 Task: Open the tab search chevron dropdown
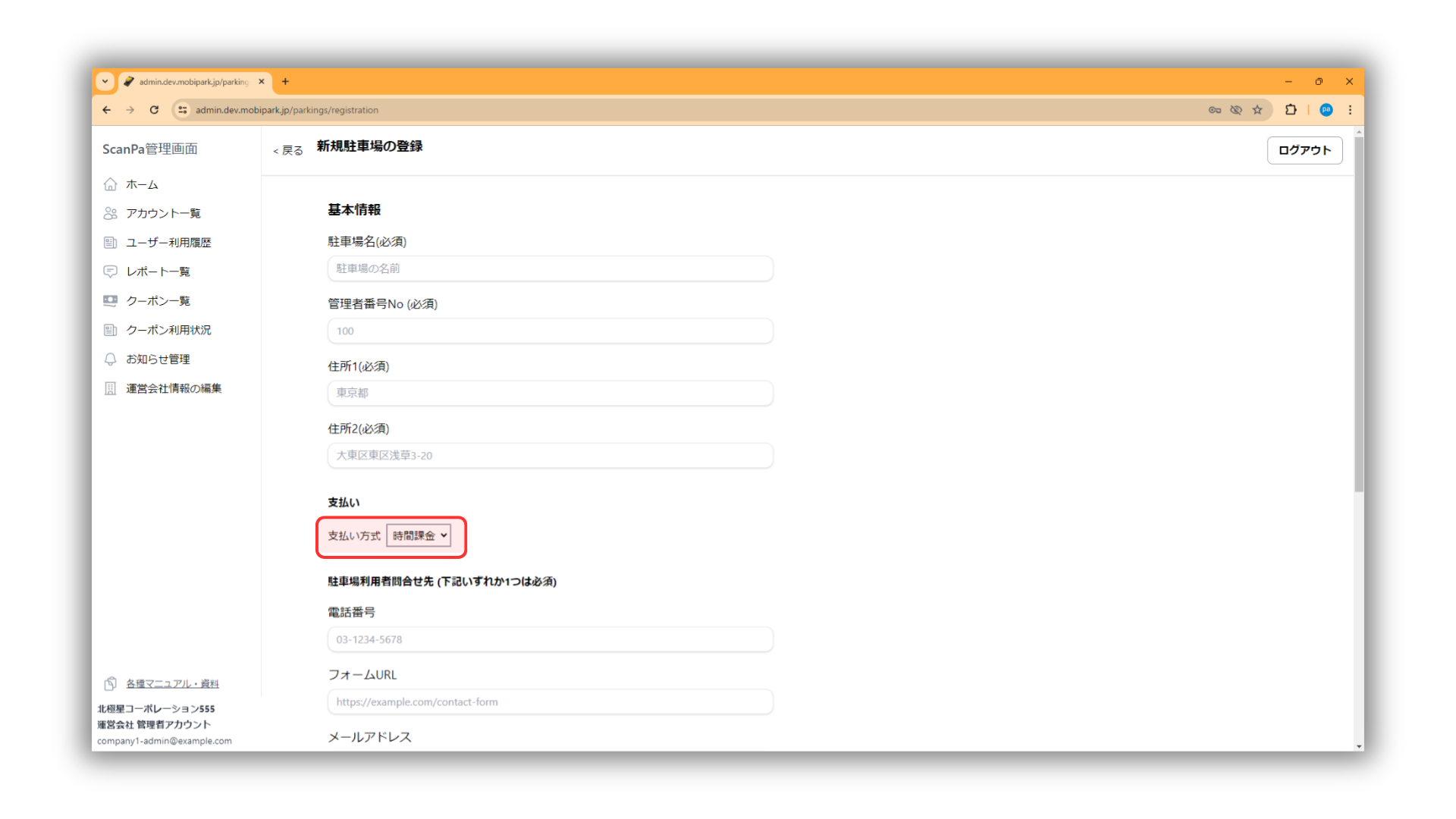point(105,81)
